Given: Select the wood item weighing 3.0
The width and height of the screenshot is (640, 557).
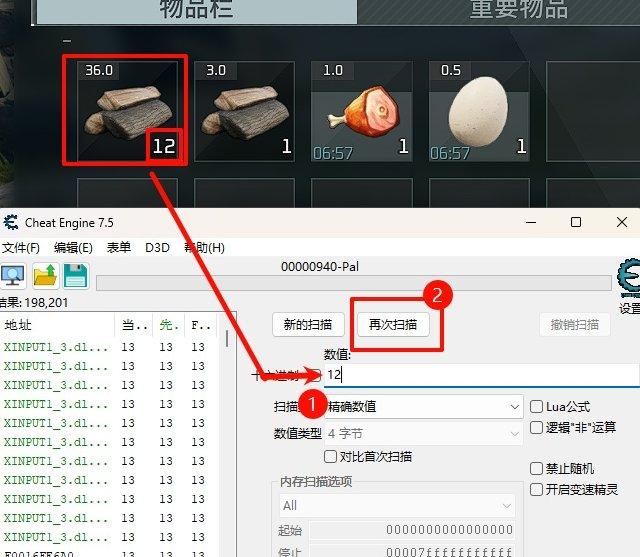Looking at the screenshot, I should point(244,111).
